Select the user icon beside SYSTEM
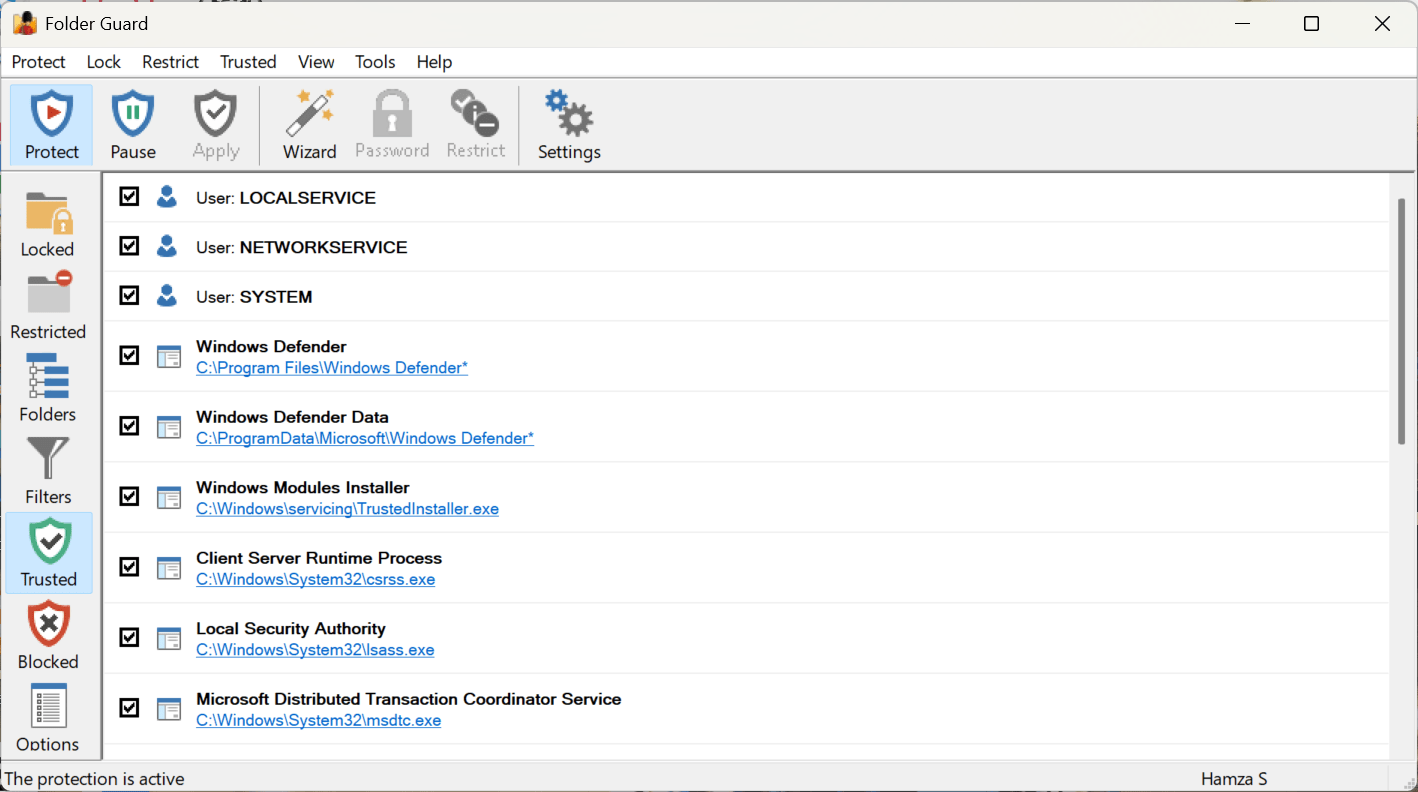The image size is (1418, 792). pos(167,296)
